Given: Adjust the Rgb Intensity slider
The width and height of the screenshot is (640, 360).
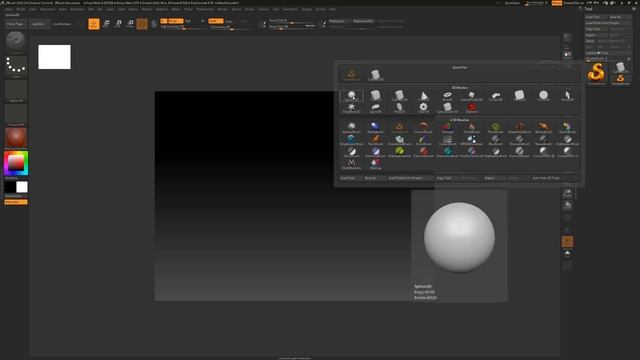Looking at the screenshot, I should (182, 27).
